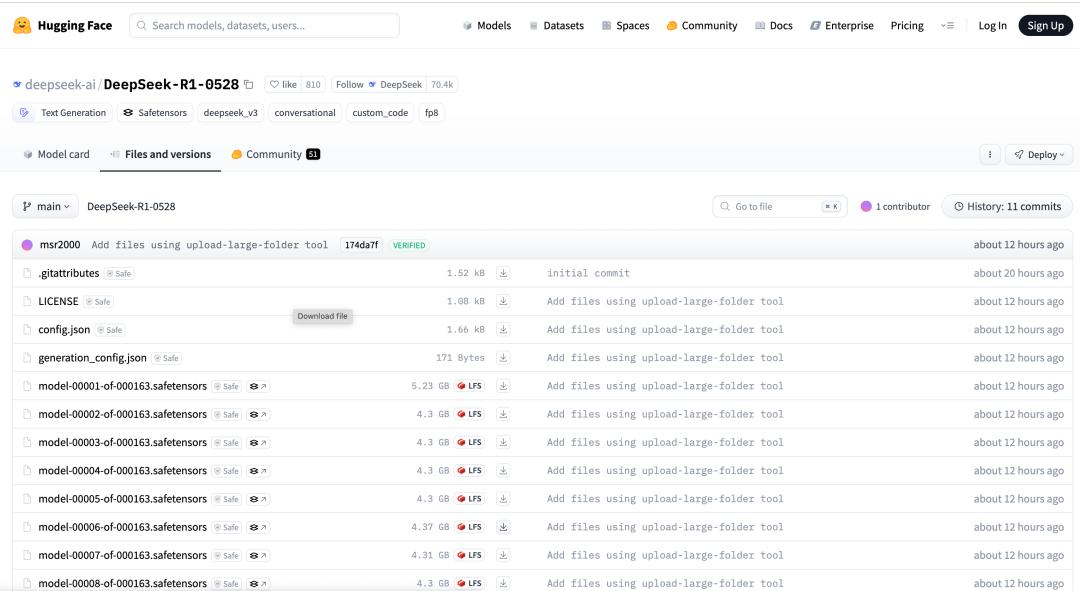This screenshot has height=591, width=1080.
Task: Download model-00003-of-000163.safetensors
Action: pyautogui.click(x=503, y=442)
